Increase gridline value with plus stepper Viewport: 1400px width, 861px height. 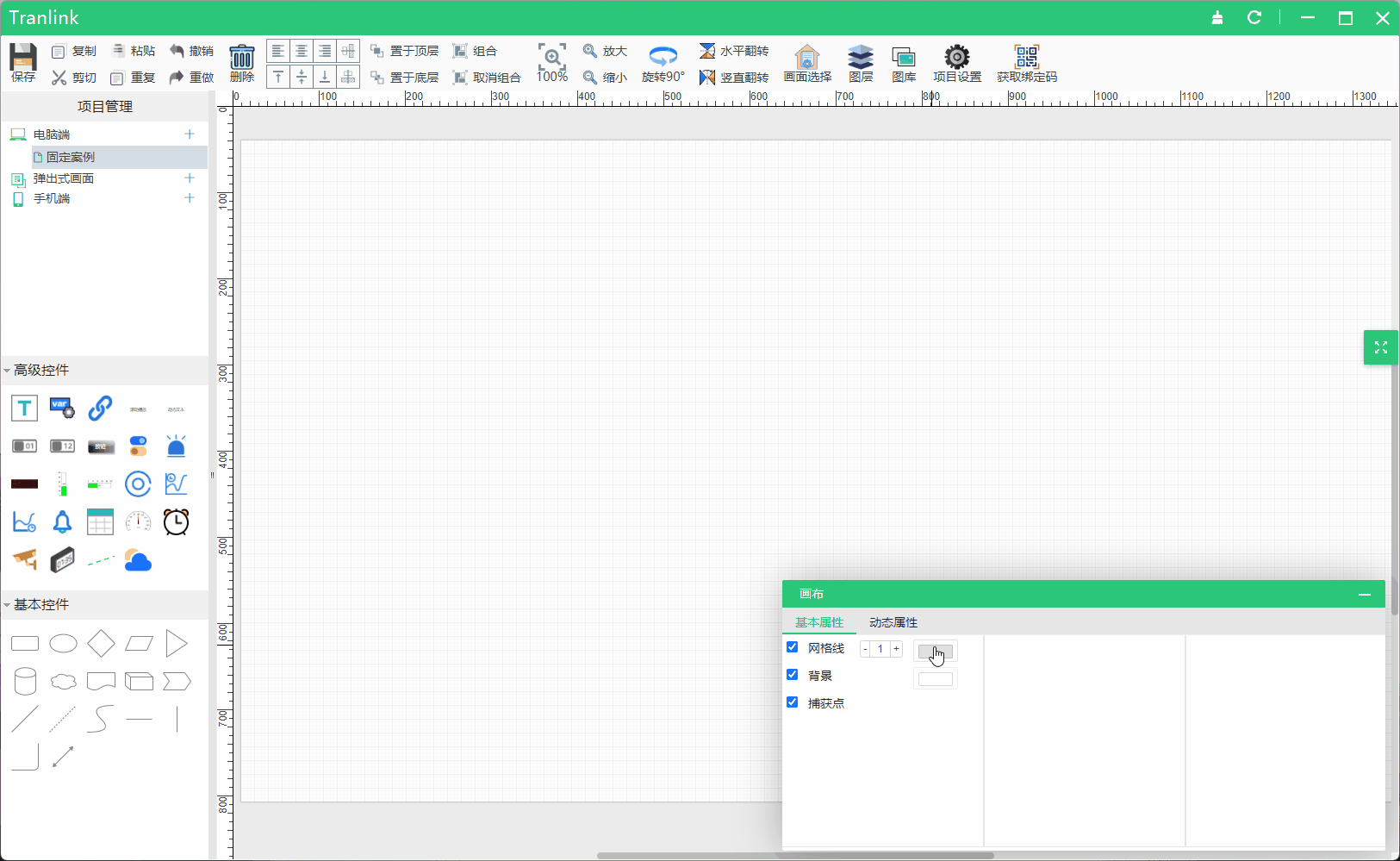(x=897, y=649)
